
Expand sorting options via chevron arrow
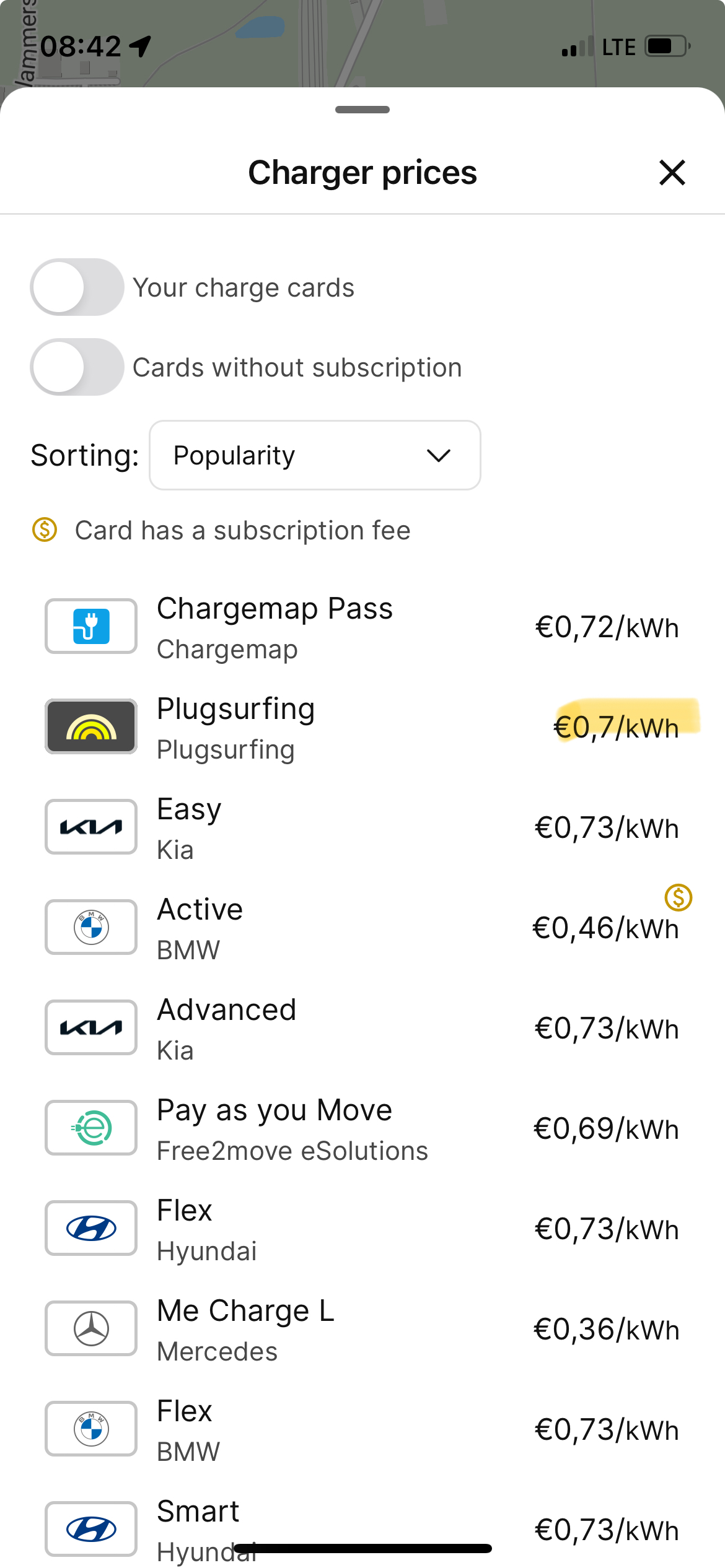[439, 456]
